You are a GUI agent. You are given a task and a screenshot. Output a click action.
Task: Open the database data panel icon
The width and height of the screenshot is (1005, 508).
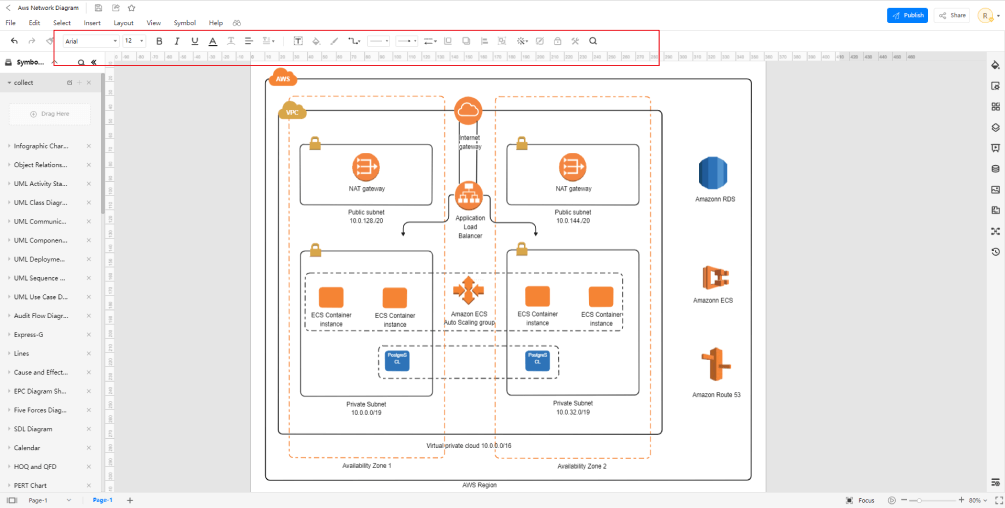[995, 169]
